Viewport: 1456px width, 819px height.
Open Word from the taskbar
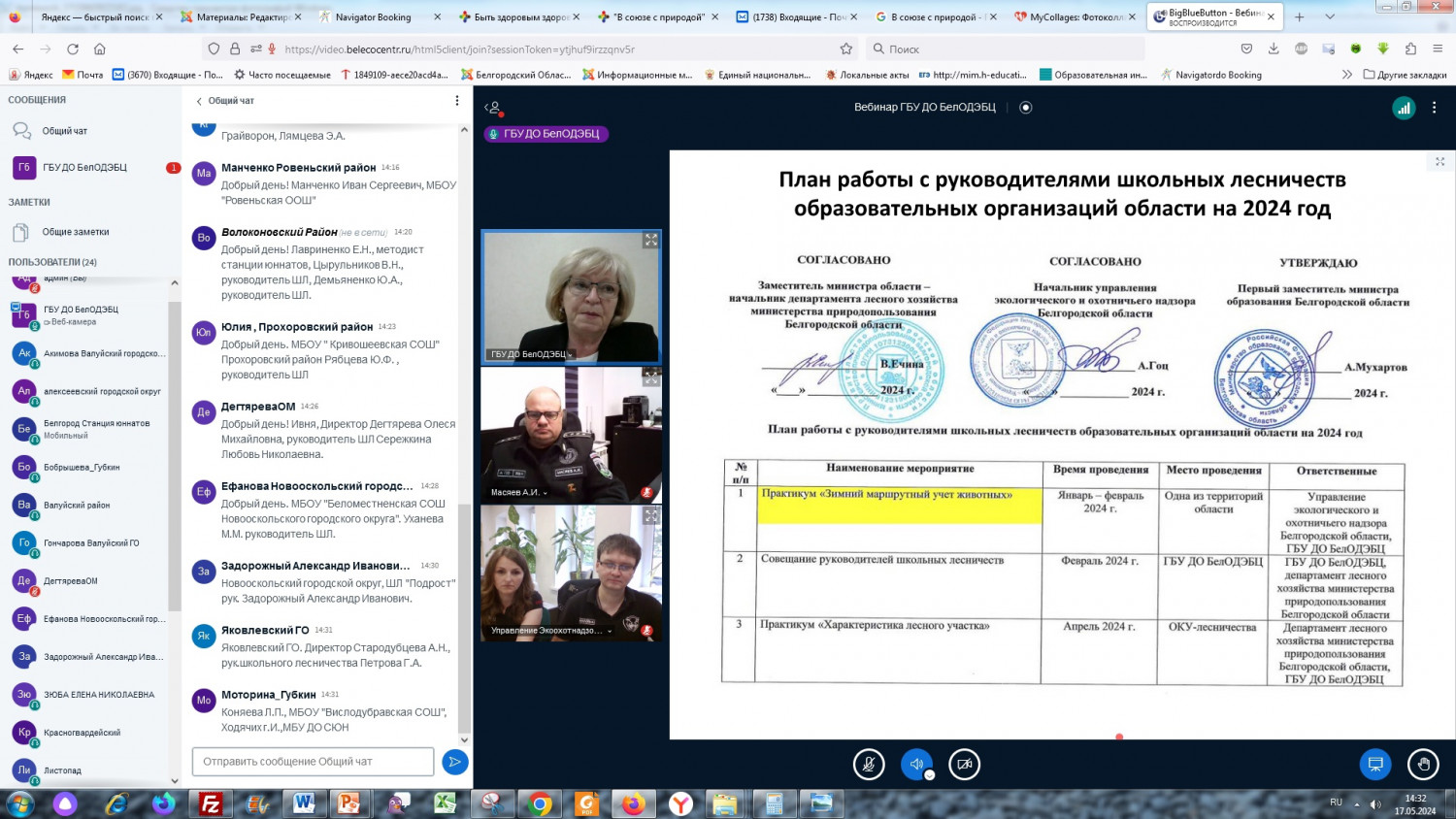point(304,803)
